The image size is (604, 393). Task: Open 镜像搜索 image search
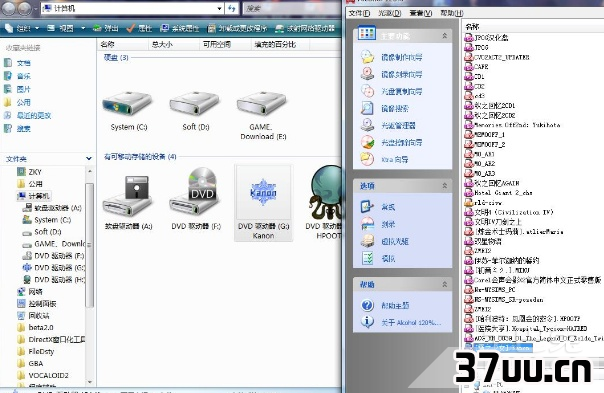tap(395, 108)
